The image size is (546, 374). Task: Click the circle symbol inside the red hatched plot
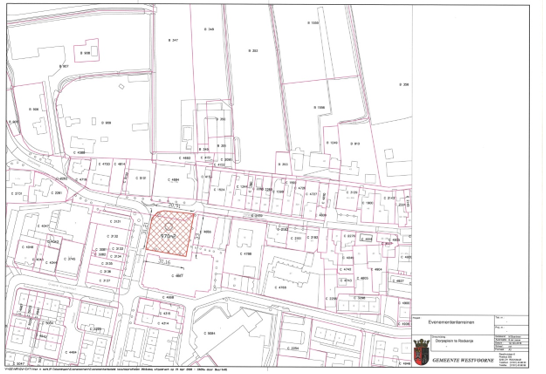click(x=169, y=227)
